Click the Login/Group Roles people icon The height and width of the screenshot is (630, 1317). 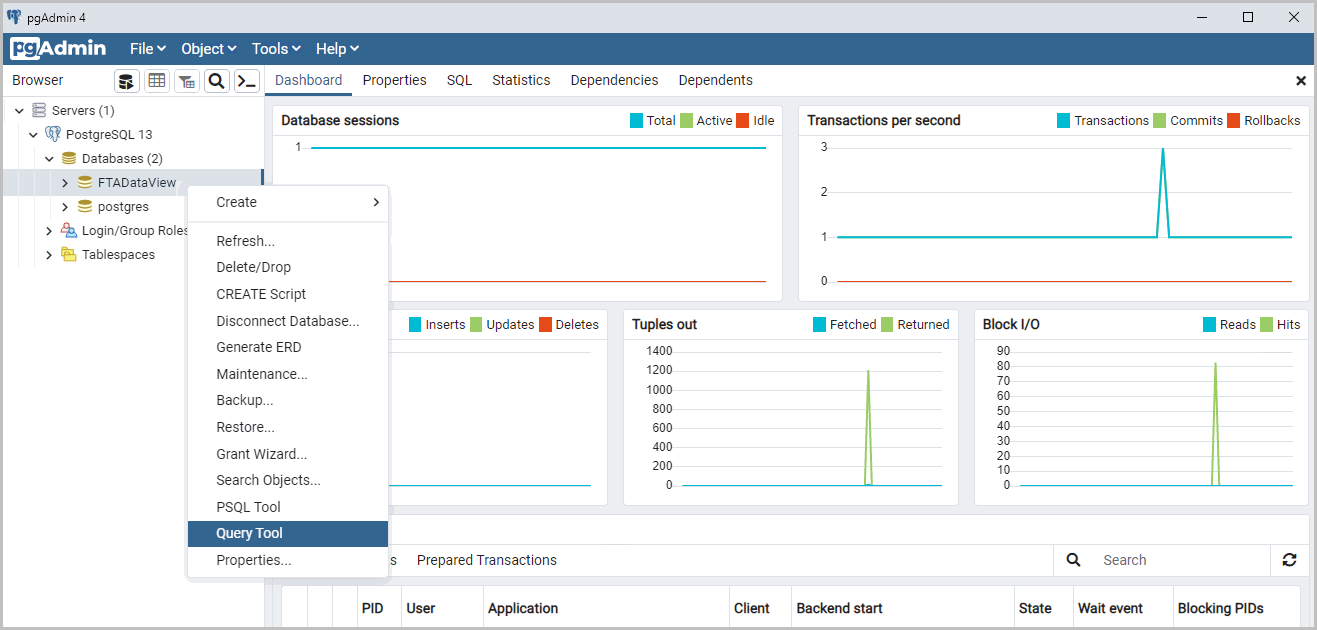point(69,231)
